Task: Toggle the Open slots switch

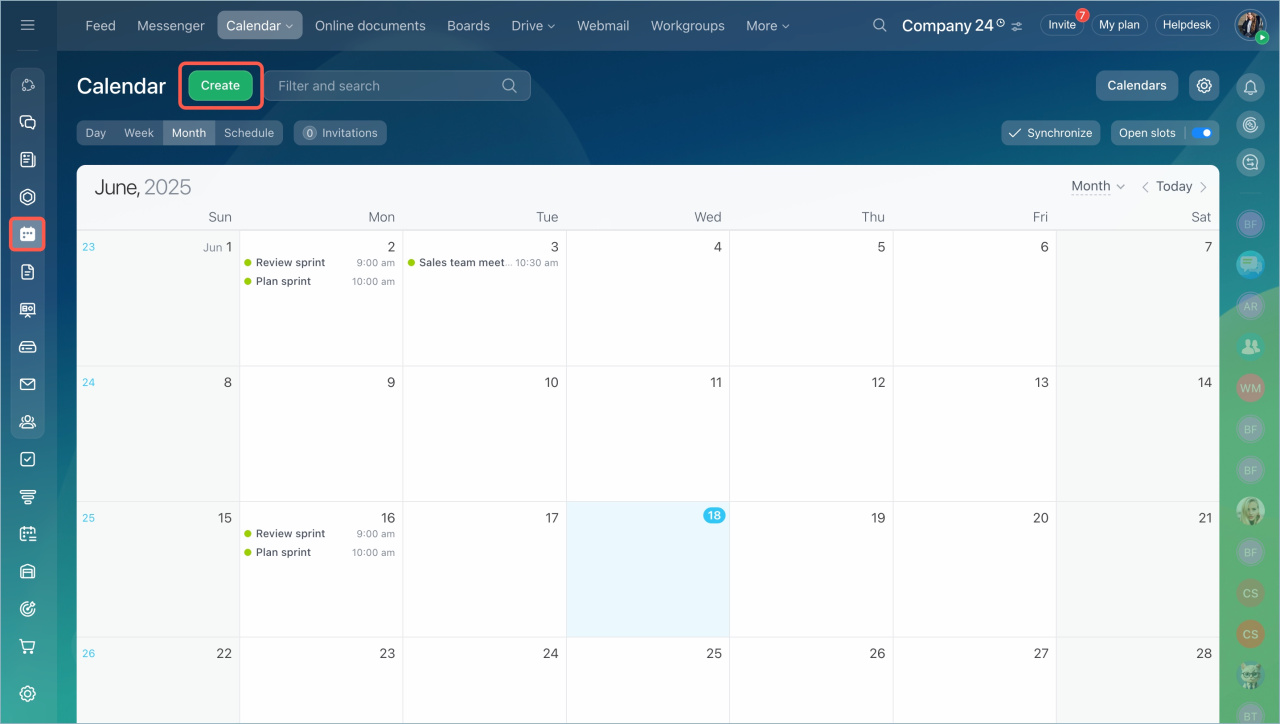Action: [1202, 133]
